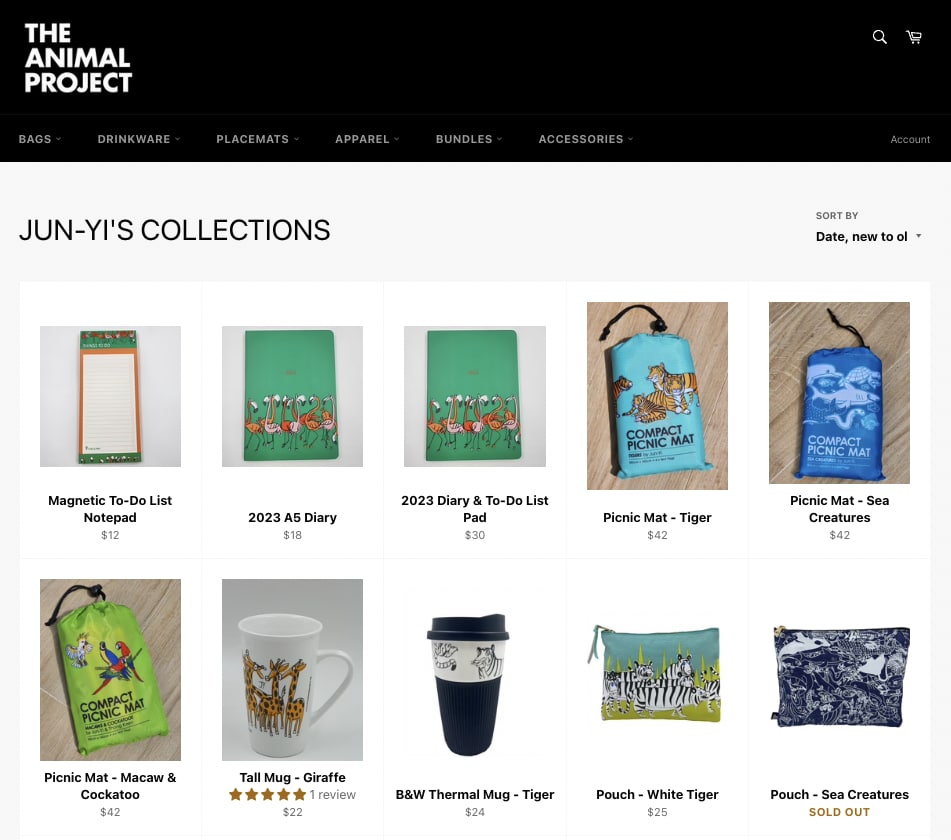Expand the Drinkware menu

139,139
